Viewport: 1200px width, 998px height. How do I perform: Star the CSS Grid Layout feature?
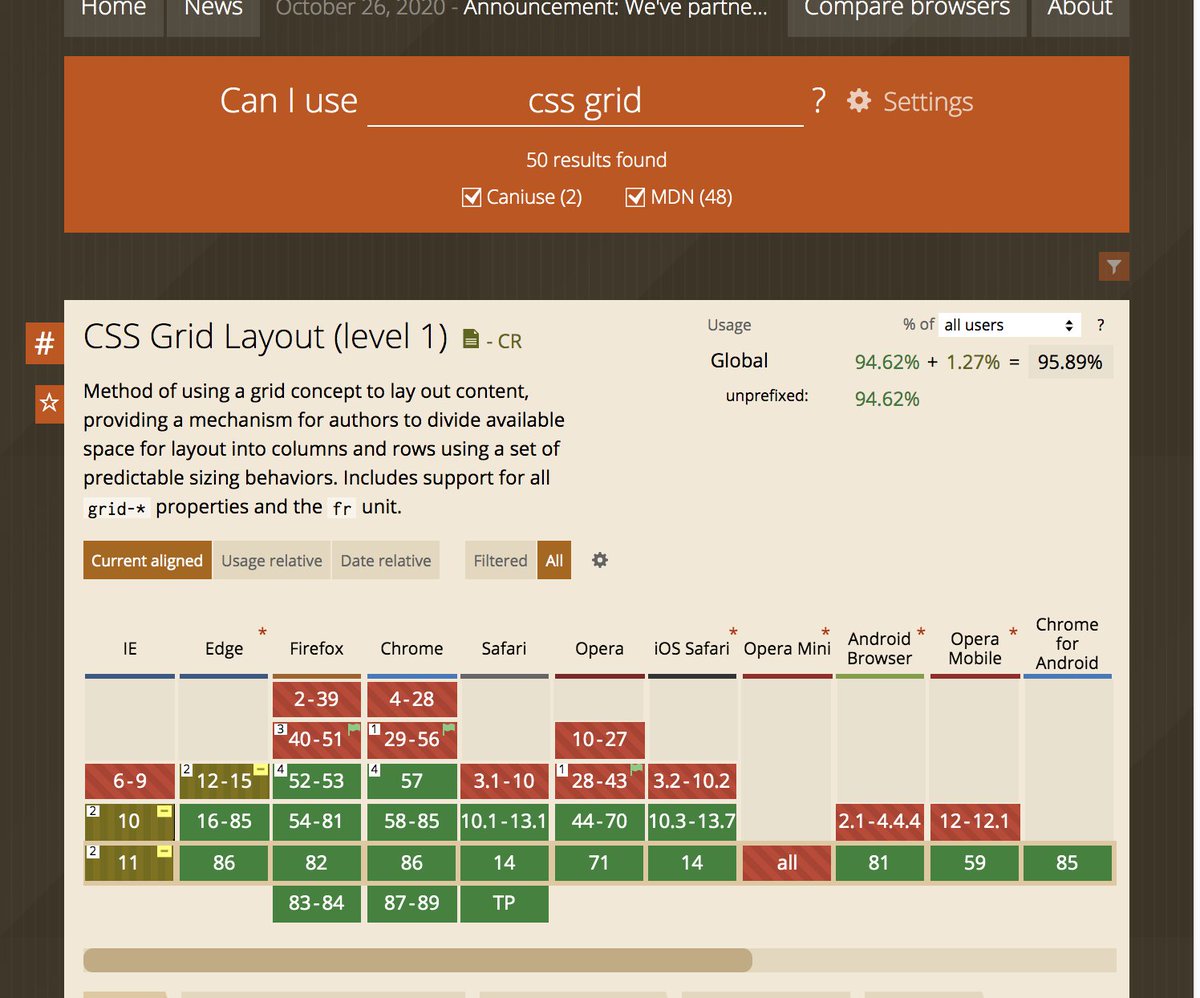(x=49, y=403)
